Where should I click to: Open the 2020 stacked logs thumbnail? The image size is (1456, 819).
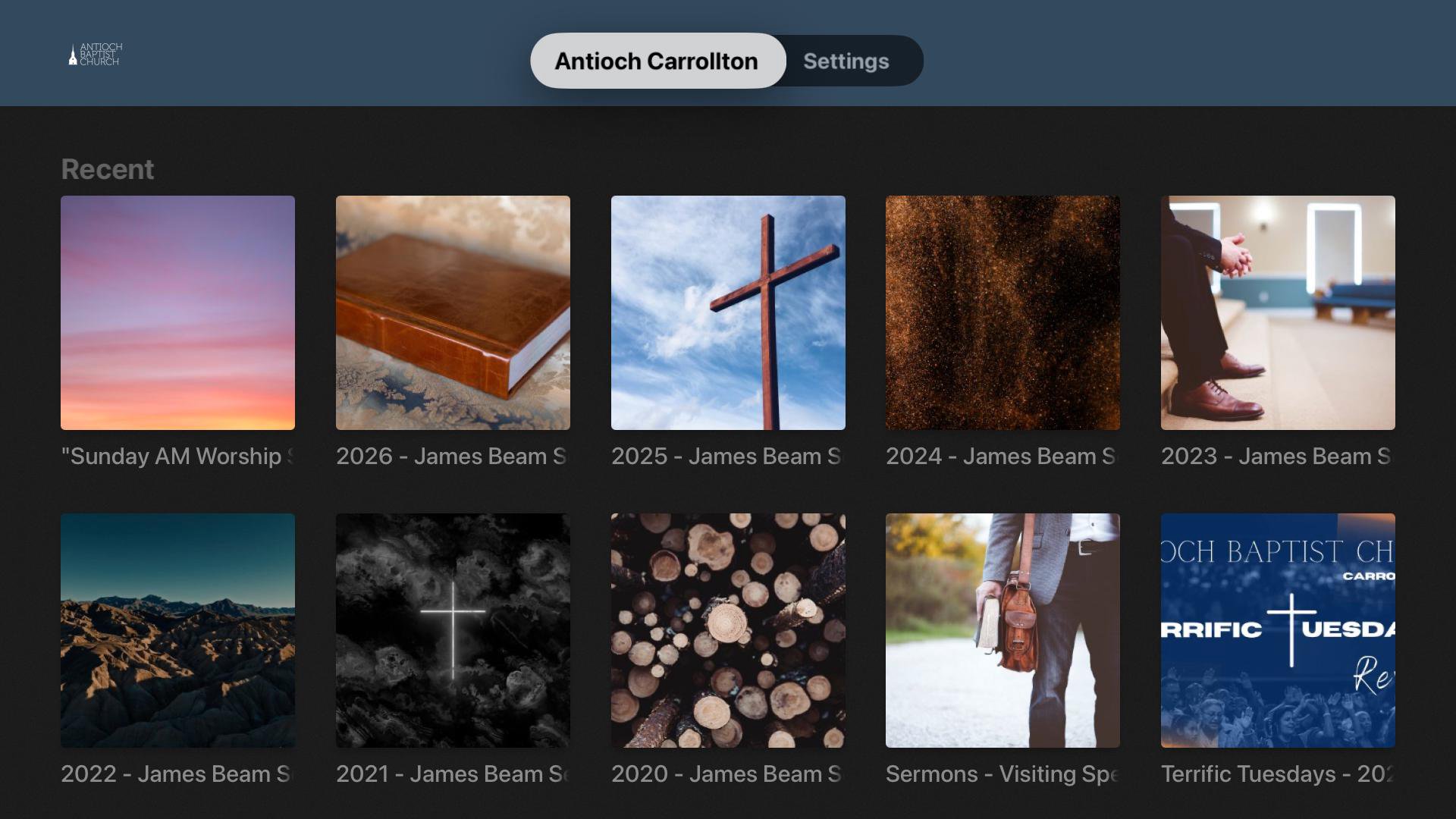(728, 630)
